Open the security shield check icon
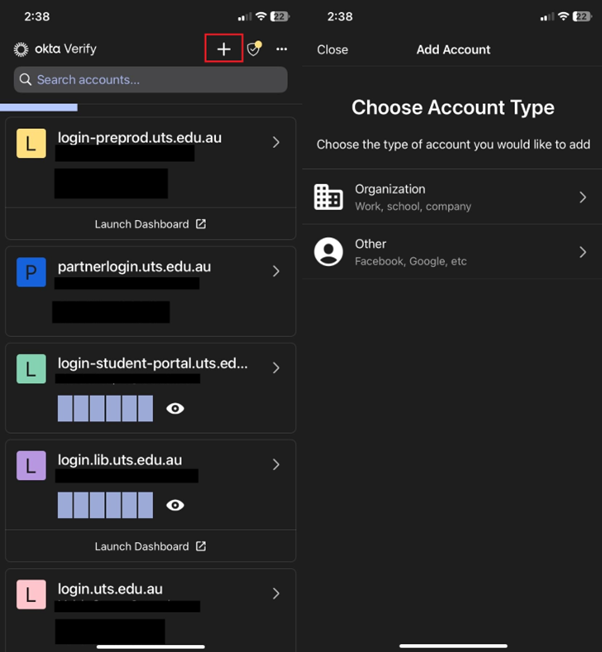602x652 pixels. [x=254, y=49]
